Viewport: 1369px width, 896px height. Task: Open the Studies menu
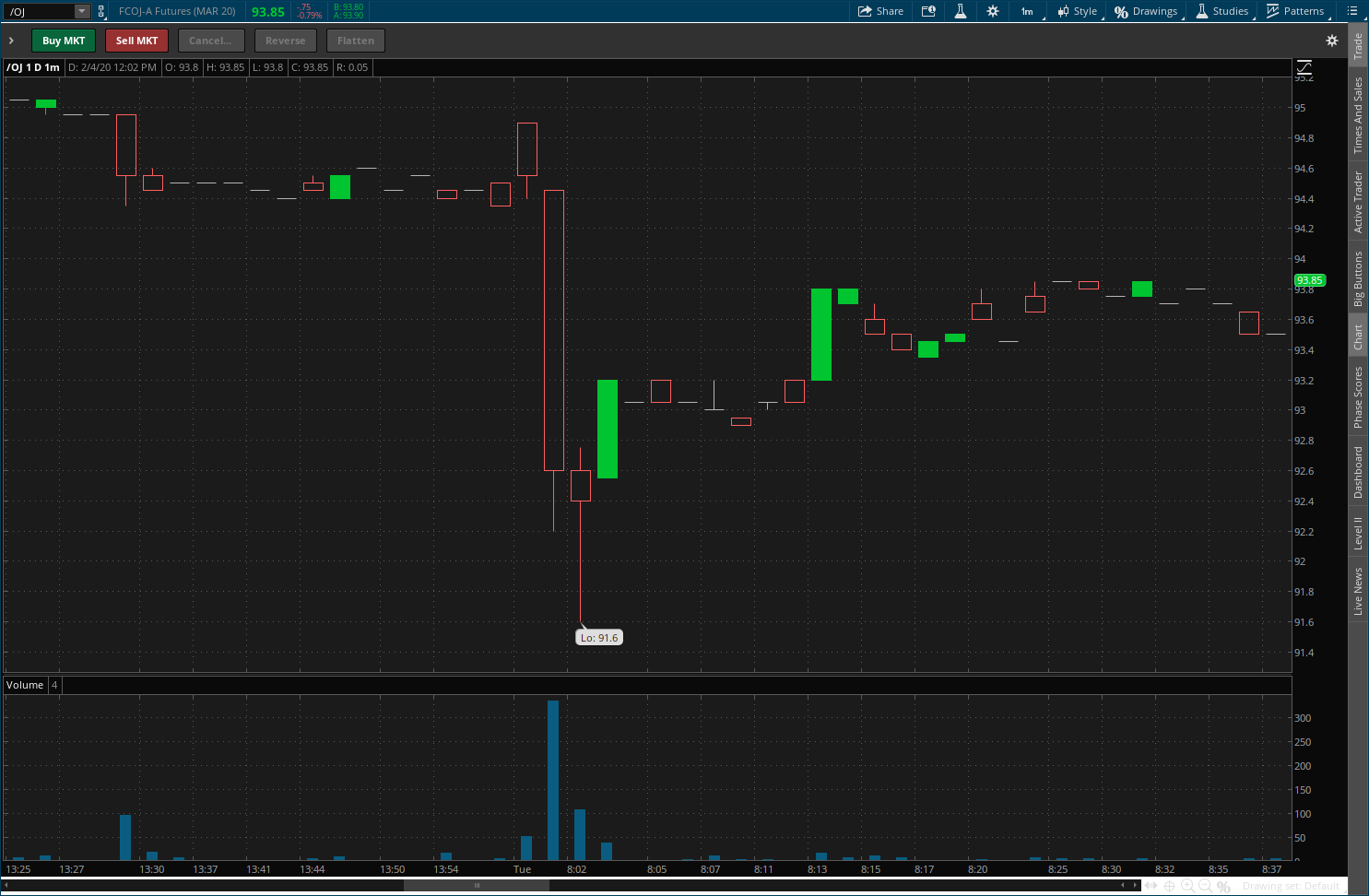tap(1222, 11)
